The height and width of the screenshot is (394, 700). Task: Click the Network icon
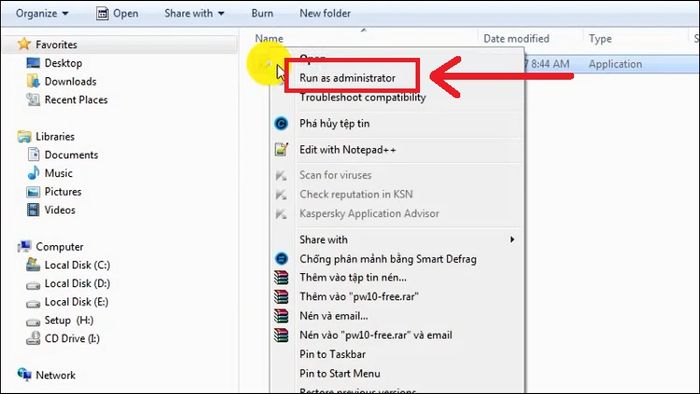point(24,374)
